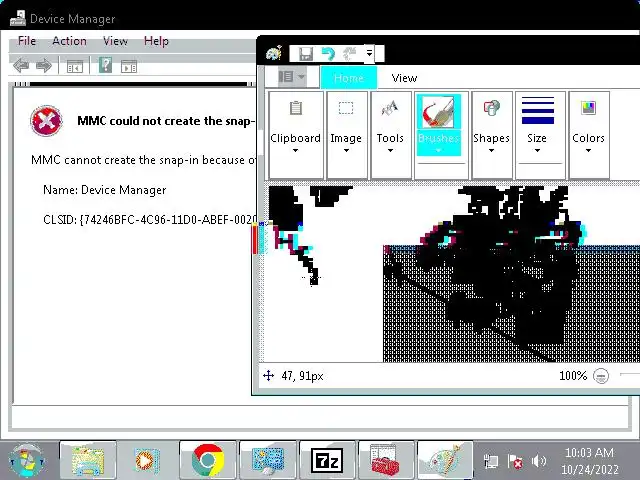Expand the Tools group
This screenshot has width=640, height=480.
(x=391, y=135)
